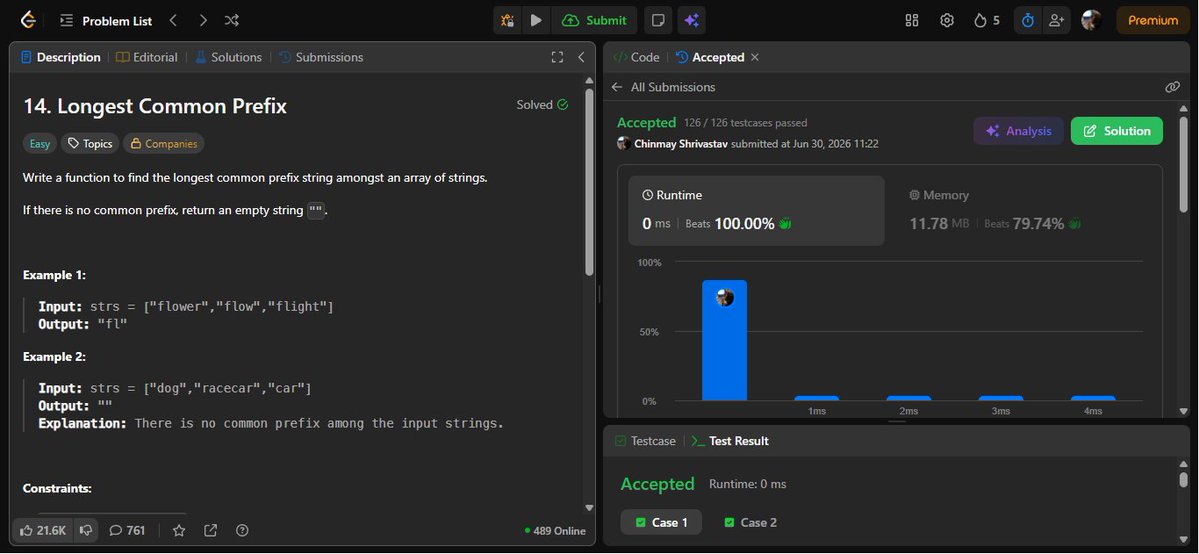Open the Problem List panel
This screenshot has height=554, width=1199.
pyautogui.click(x=106, y=21)
